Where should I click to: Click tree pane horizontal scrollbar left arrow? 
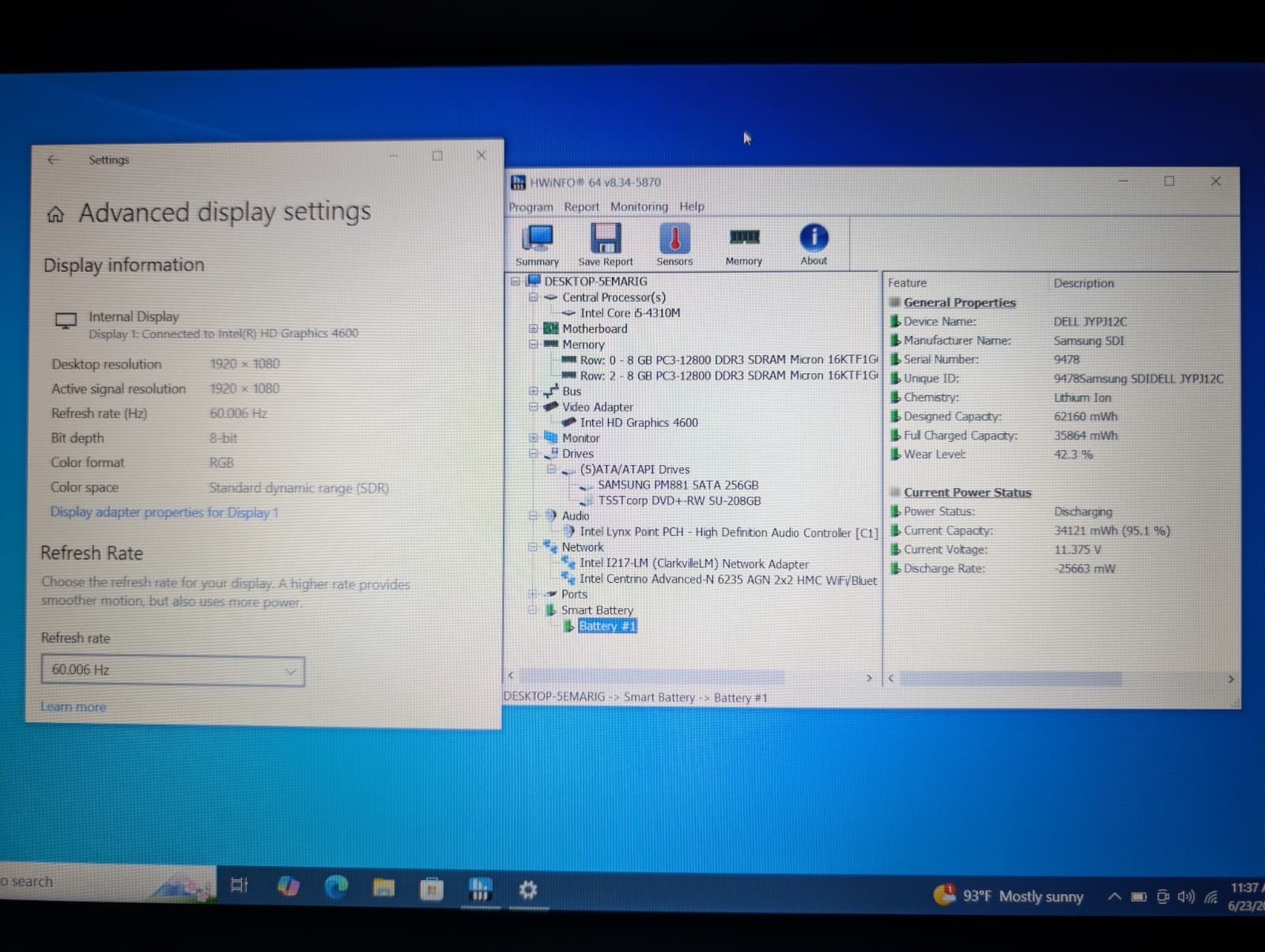click(x=511, y=675)
